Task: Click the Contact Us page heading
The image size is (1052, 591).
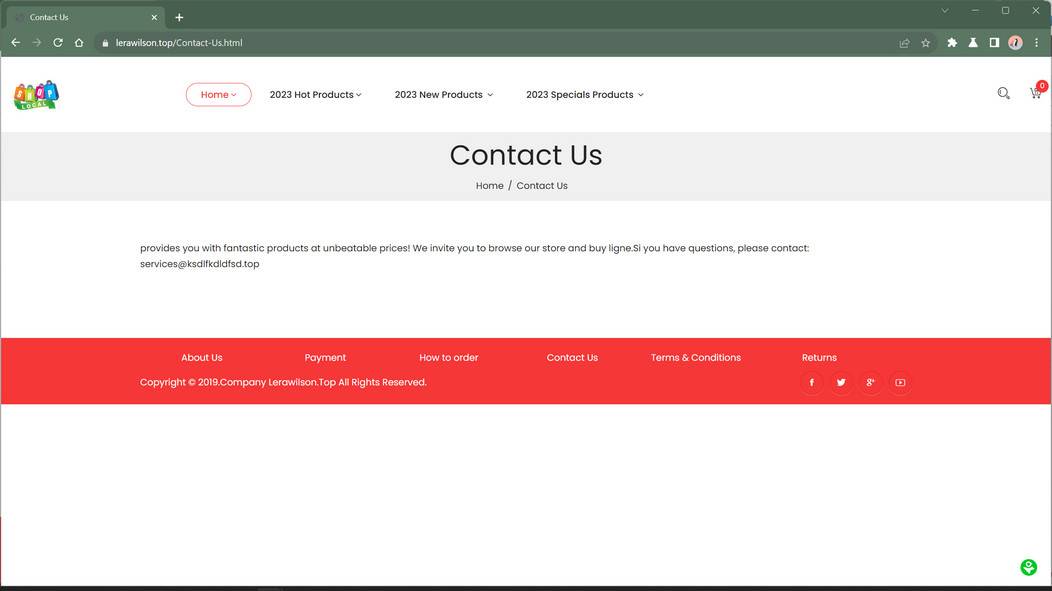Action: click(525, 155)
